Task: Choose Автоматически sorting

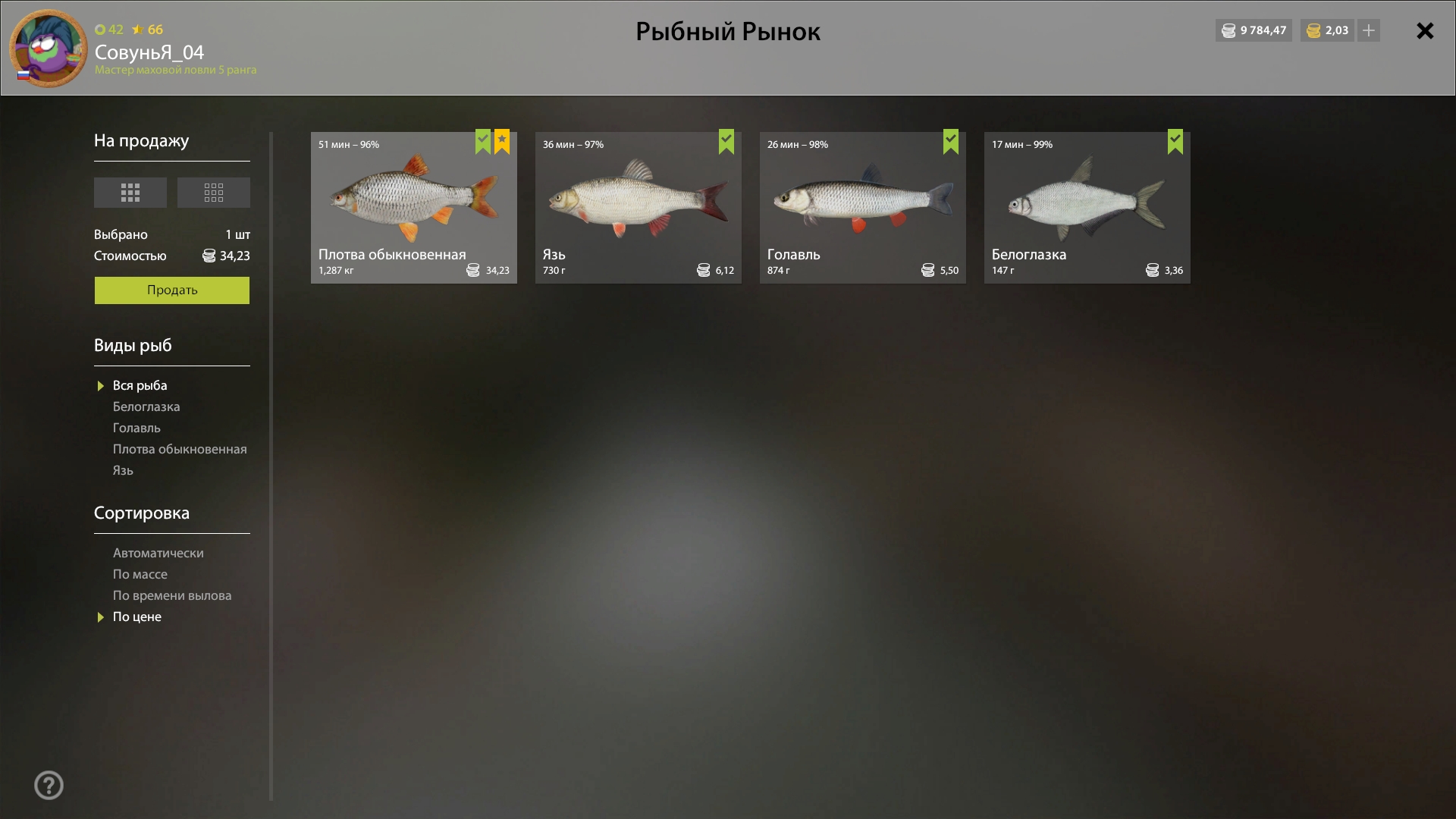Action: (158, 553)
